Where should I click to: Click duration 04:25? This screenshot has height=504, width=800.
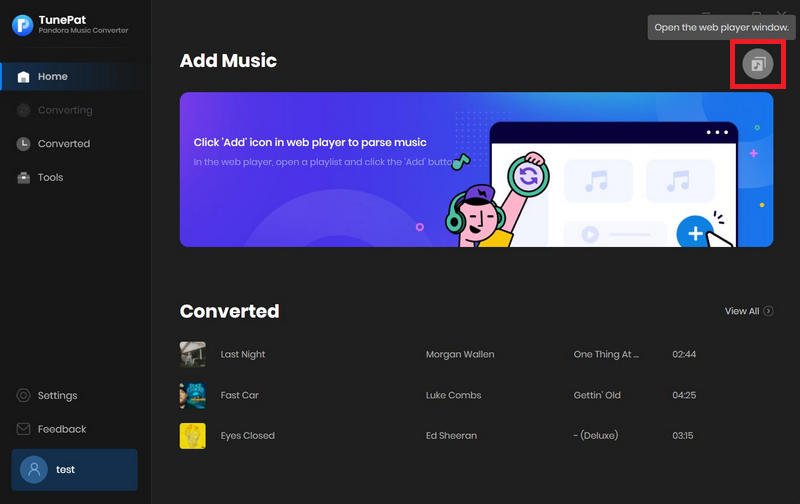684,395
